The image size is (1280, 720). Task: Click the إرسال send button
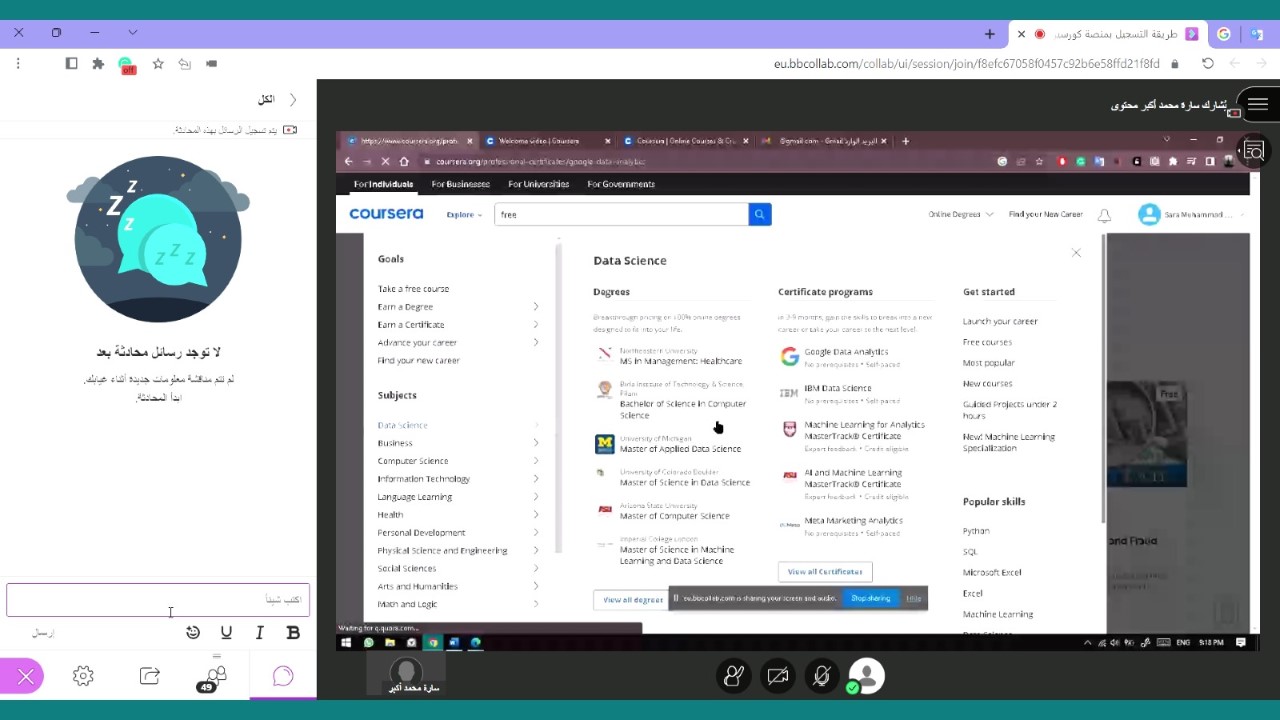click(43, 633)
